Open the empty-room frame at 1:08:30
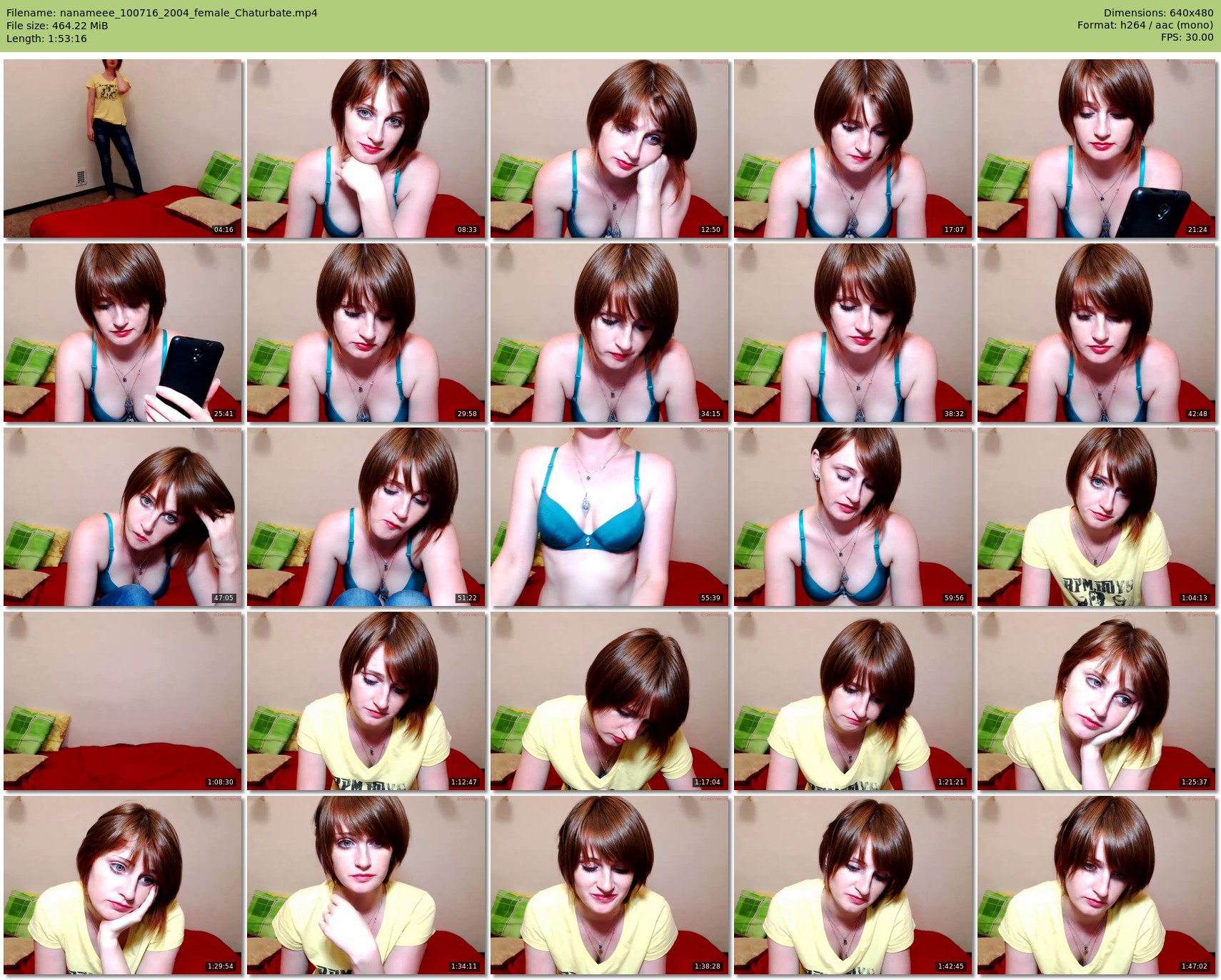Image resolution: width=1221 pixels, height=980 pixels. (123, 701)
